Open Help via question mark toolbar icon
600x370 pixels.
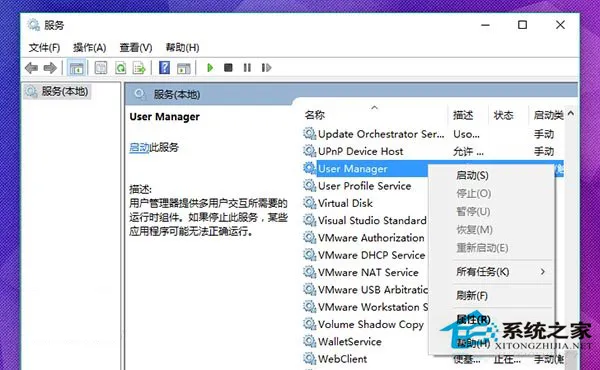[165, 68]
